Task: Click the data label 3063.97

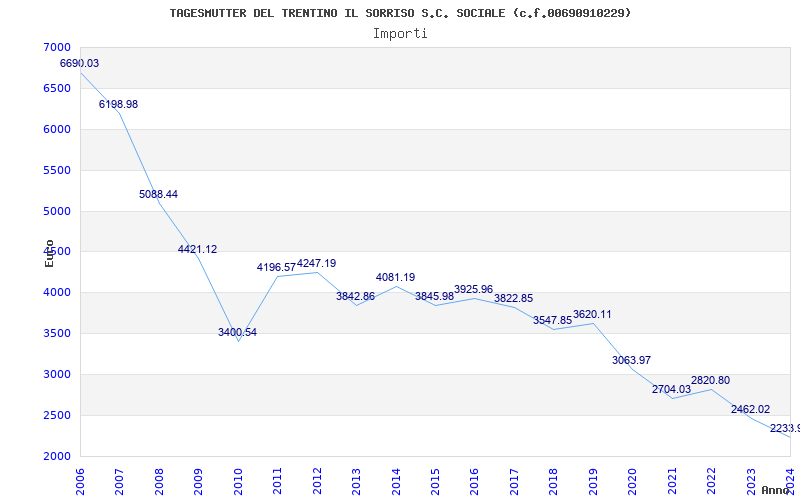Action: click(x=632, y=361)
